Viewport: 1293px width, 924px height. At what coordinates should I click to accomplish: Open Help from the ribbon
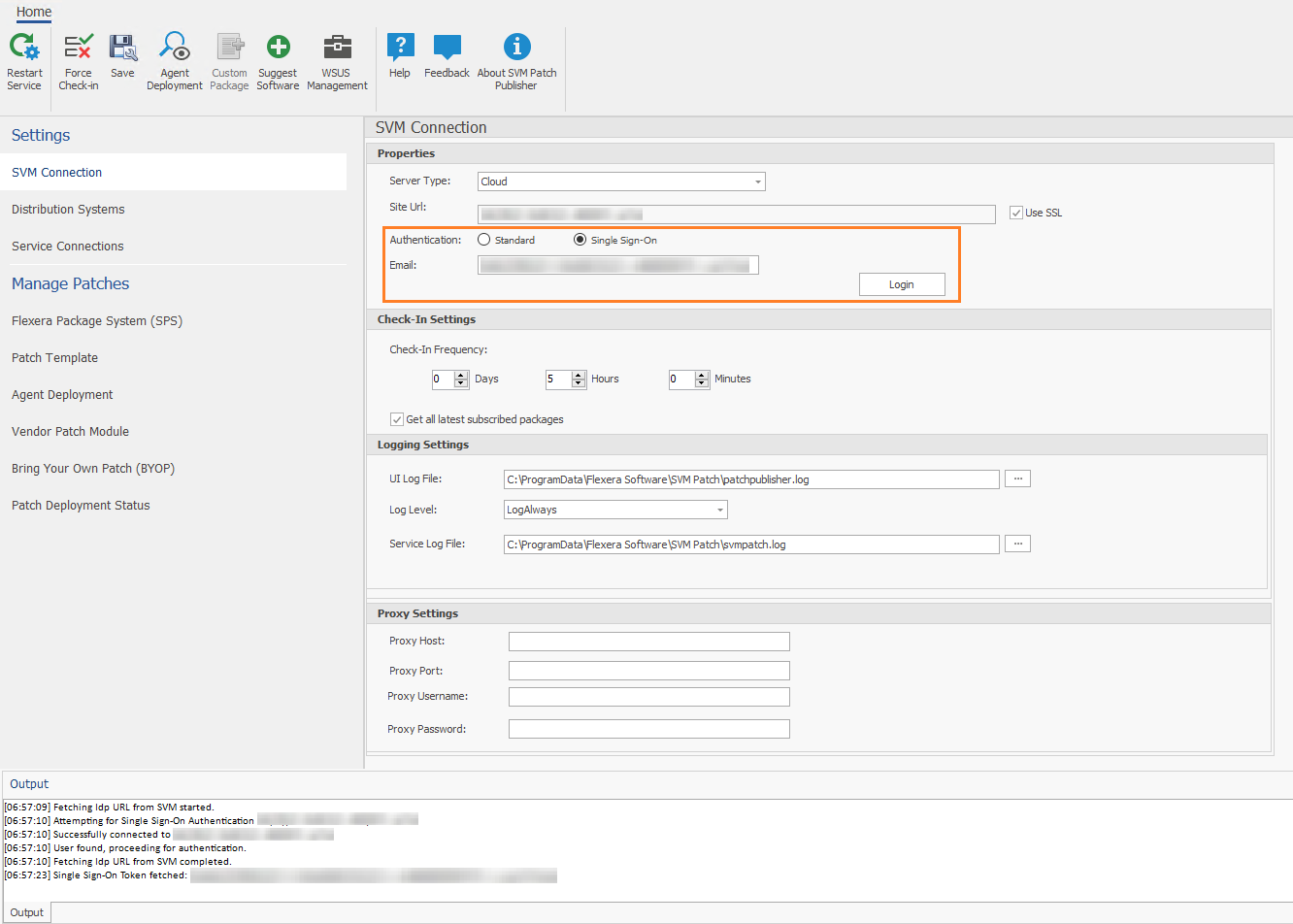[400, 56]
